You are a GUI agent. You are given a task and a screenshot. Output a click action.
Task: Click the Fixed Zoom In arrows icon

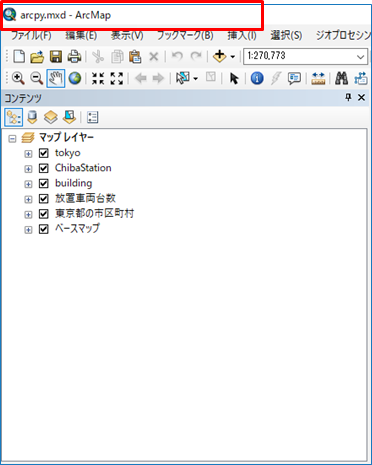point(98,78)
